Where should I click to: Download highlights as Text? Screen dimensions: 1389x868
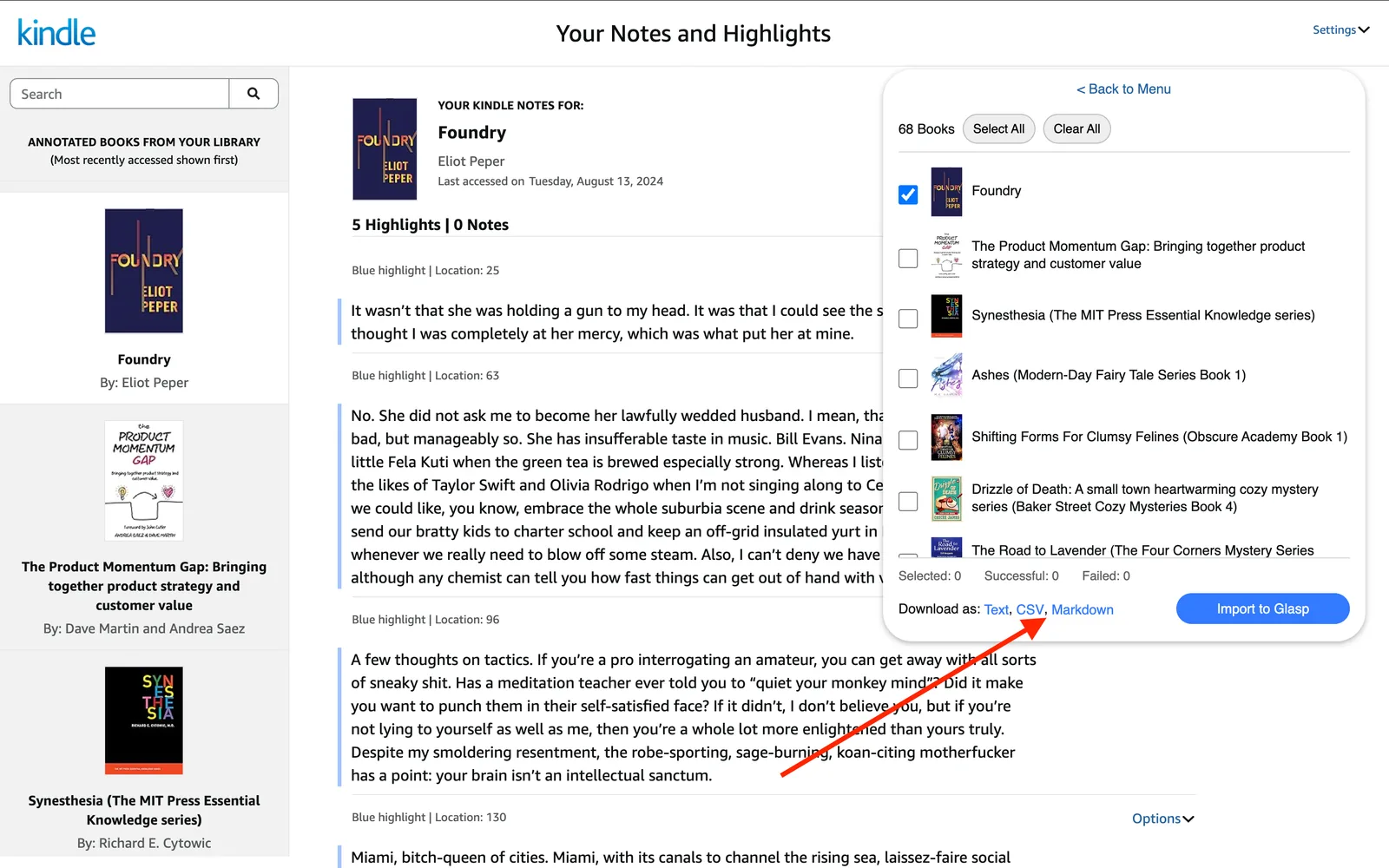pos(997,609)
